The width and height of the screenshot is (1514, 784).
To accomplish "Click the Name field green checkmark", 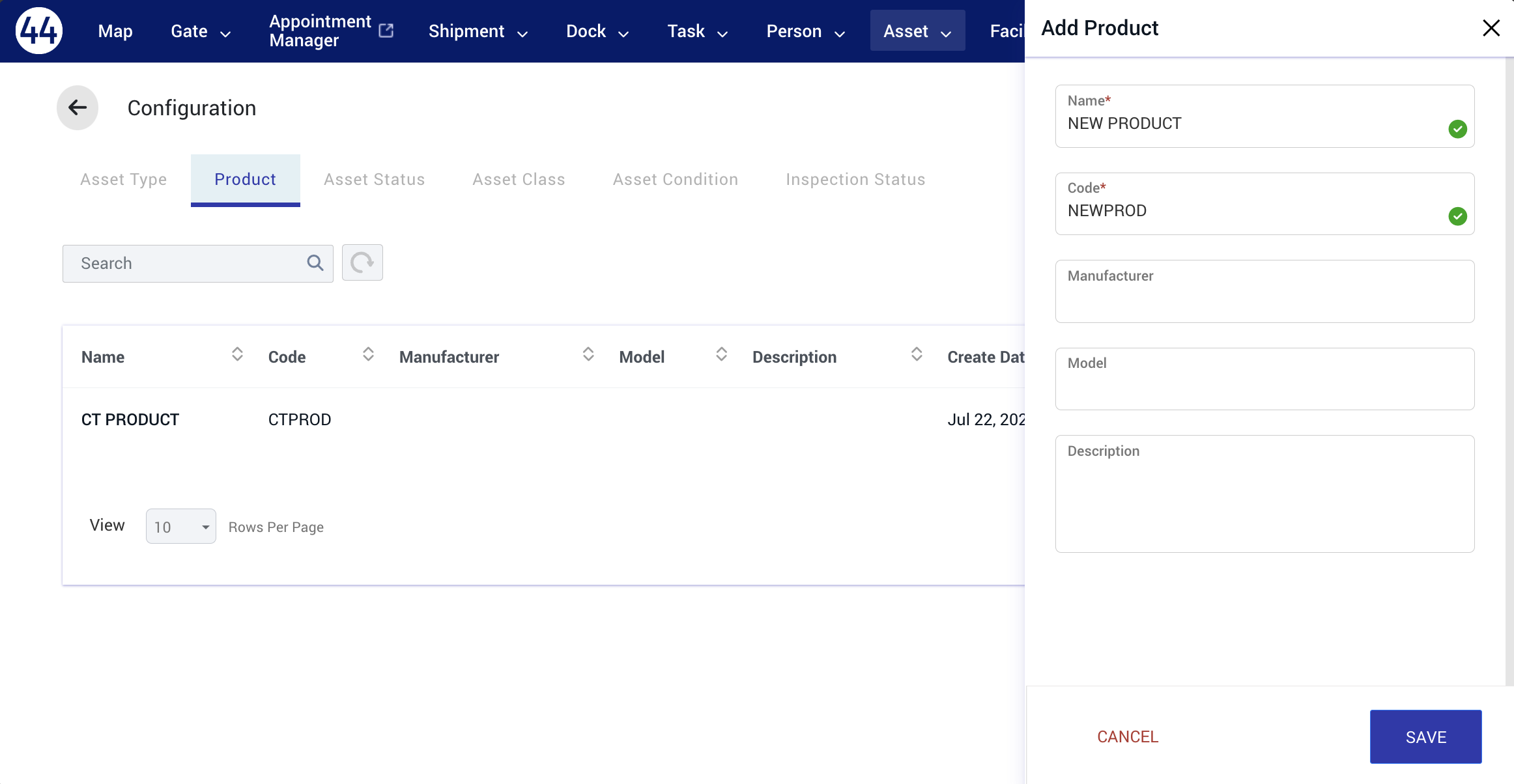I will 1458,129.
